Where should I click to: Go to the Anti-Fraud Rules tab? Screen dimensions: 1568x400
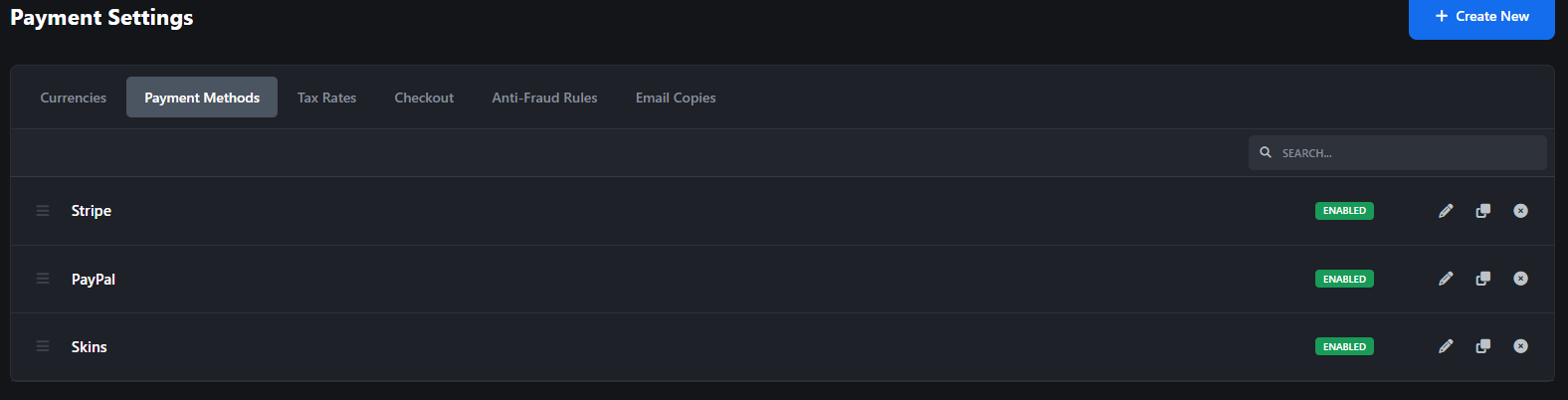click(544, 98)
